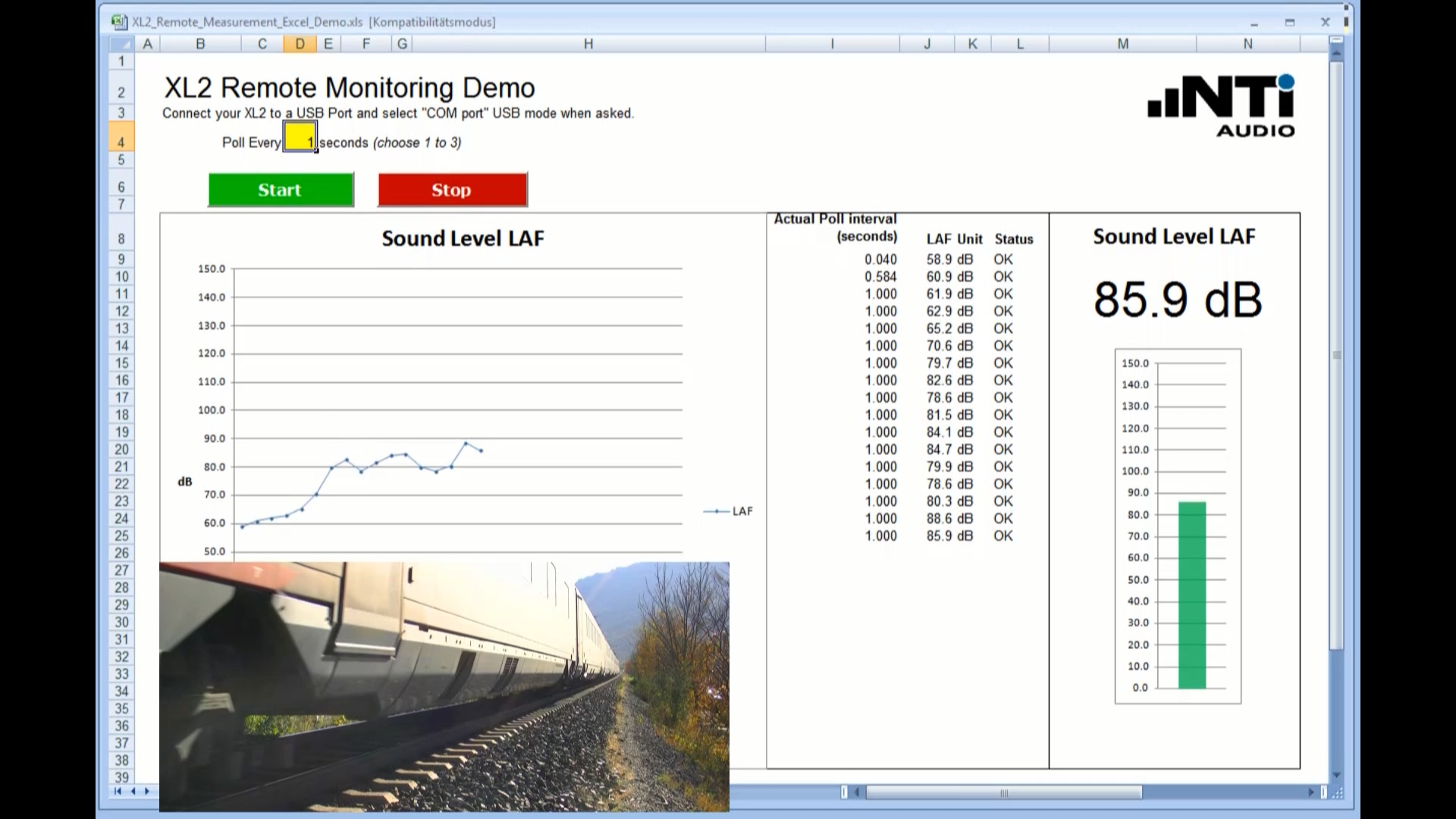Click the right panel Sound Level LAF heading
1456x819 pixels.
coord(1174,237)
